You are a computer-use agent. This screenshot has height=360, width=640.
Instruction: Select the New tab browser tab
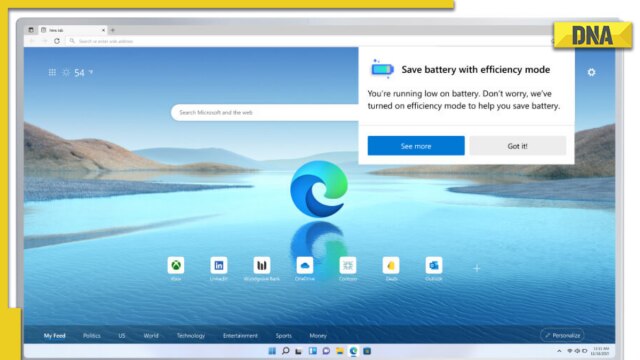[x=73, y=30]
